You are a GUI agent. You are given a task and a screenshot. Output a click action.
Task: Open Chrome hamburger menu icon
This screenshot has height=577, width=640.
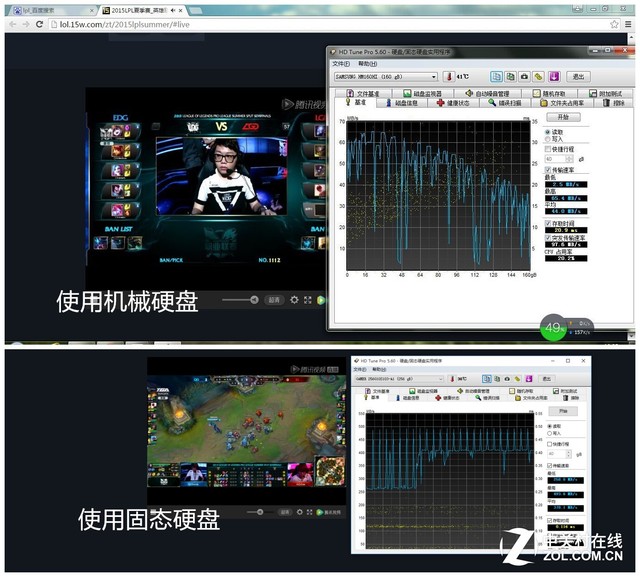click(629, 24)
